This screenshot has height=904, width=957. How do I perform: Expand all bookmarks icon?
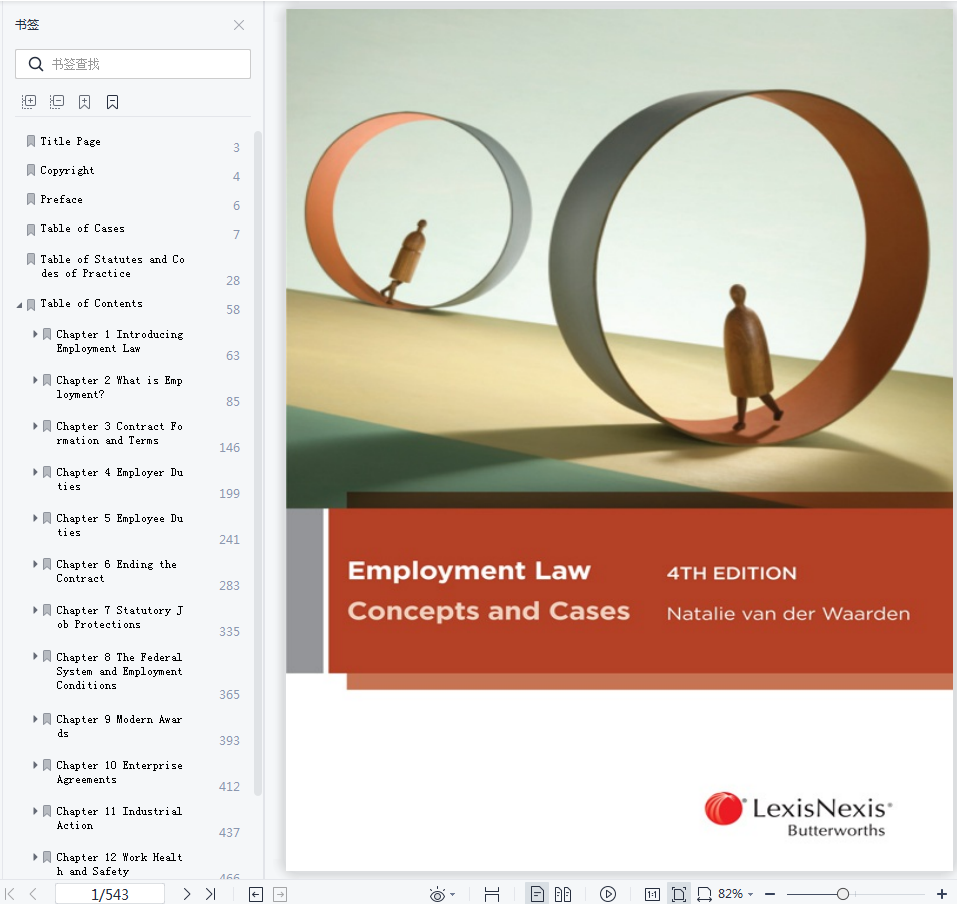[29, 102]
